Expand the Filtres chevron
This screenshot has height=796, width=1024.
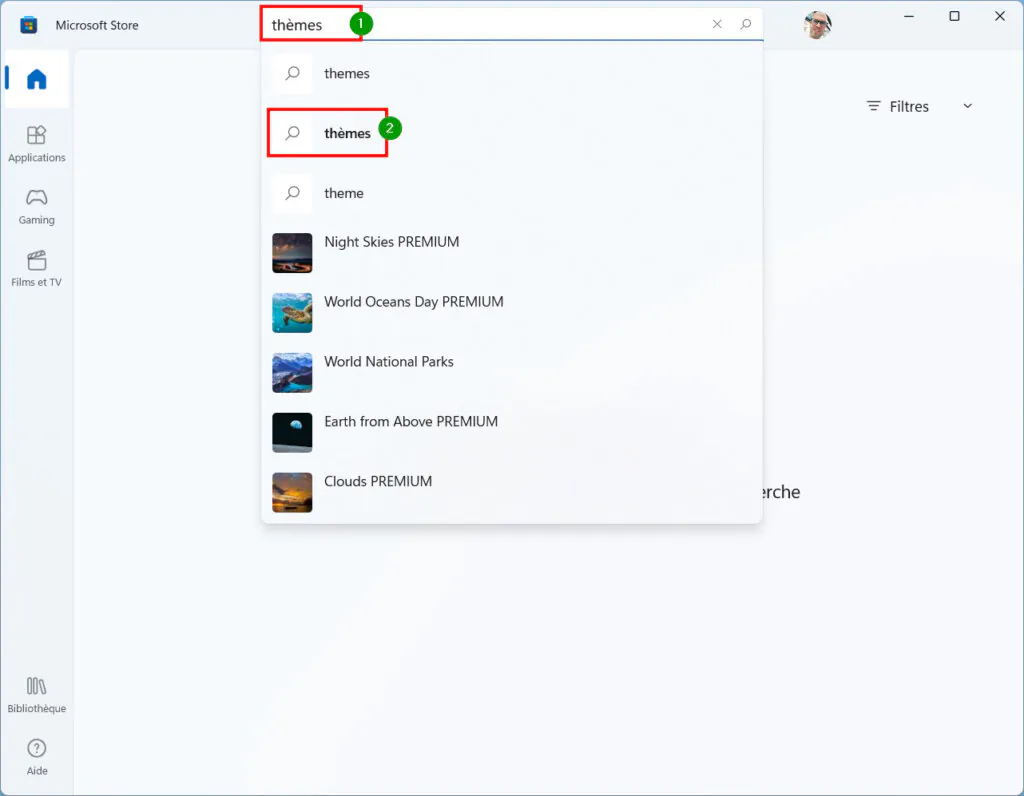(x=968, y=106)
